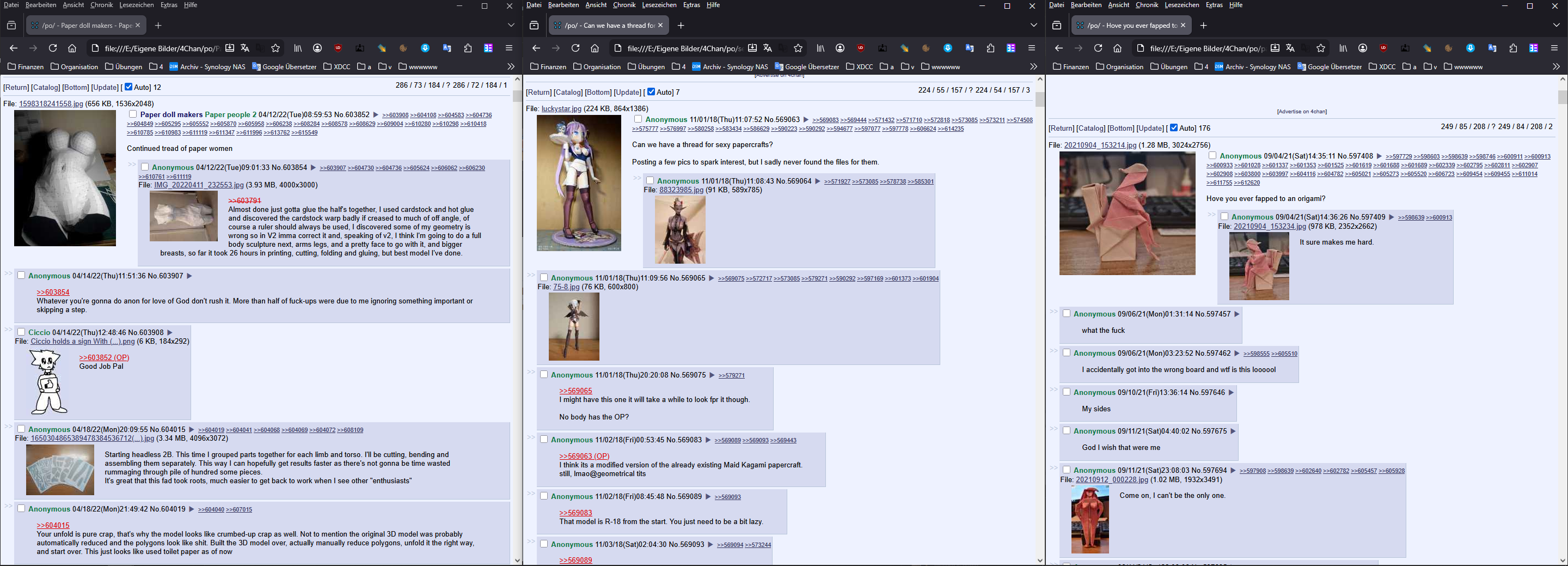The height and width of the screenshot is (566, 1568).
Task: List all tabs in the Paper doll makers window
Action: click(x=511, y=26)
